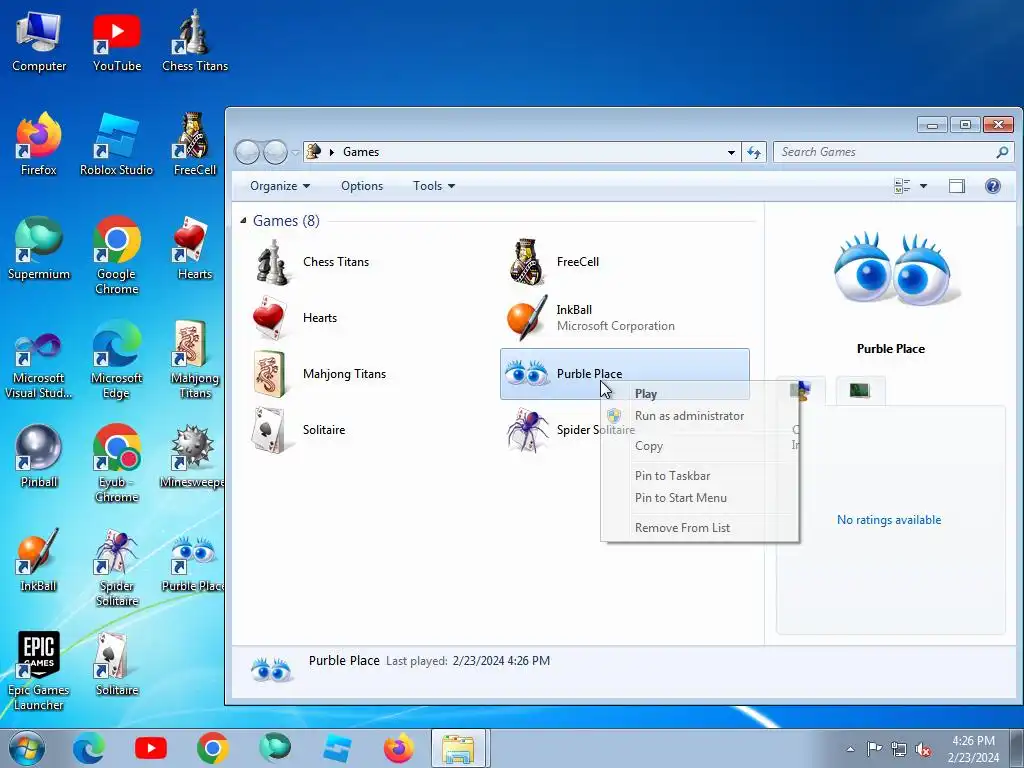Open YouTube from the taskbar
Screen dimensions: 1024x768
151,748
